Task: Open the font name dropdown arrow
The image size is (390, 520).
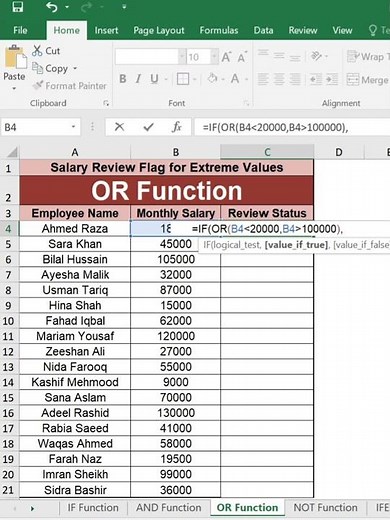Action: coord(182,57)
